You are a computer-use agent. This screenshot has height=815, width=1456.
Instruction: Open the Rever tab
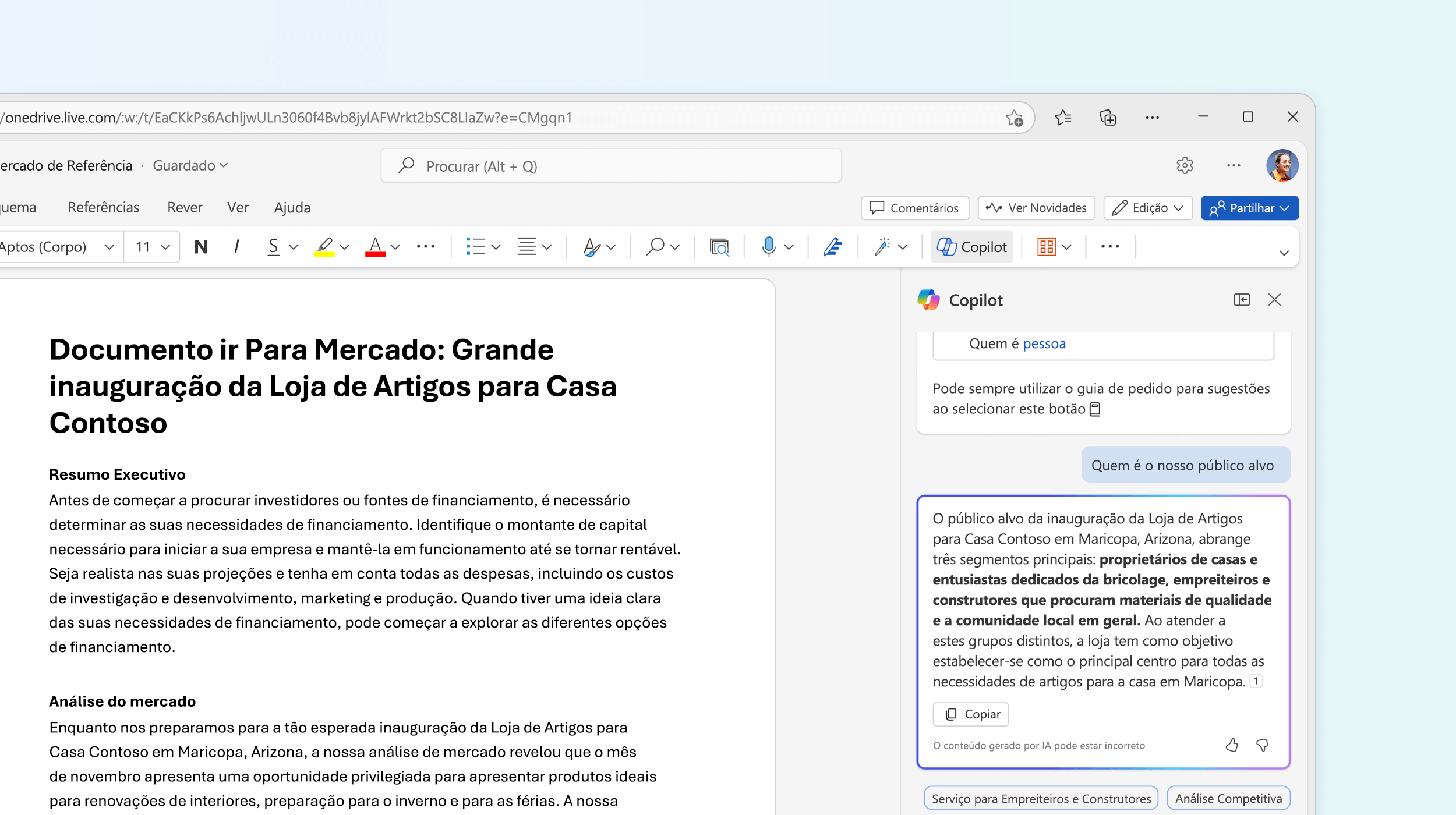coord(185,207)
